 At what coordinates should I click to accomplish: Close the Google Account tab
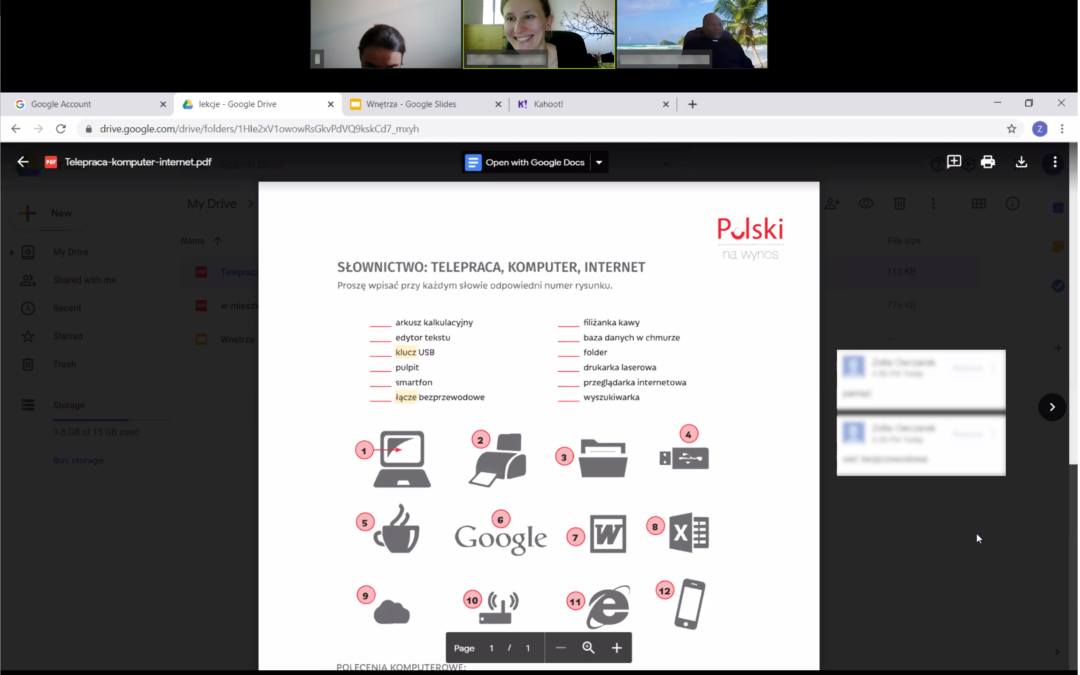tap(163, 104)
